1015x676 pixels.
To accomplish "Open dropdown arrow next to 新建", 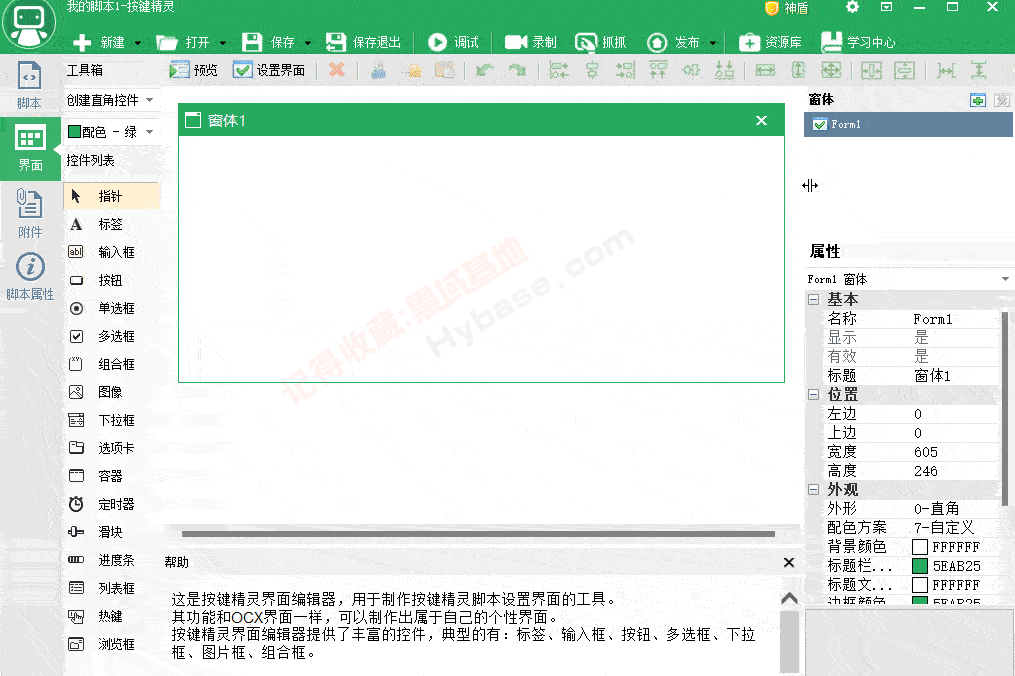I will pos(138,43).
